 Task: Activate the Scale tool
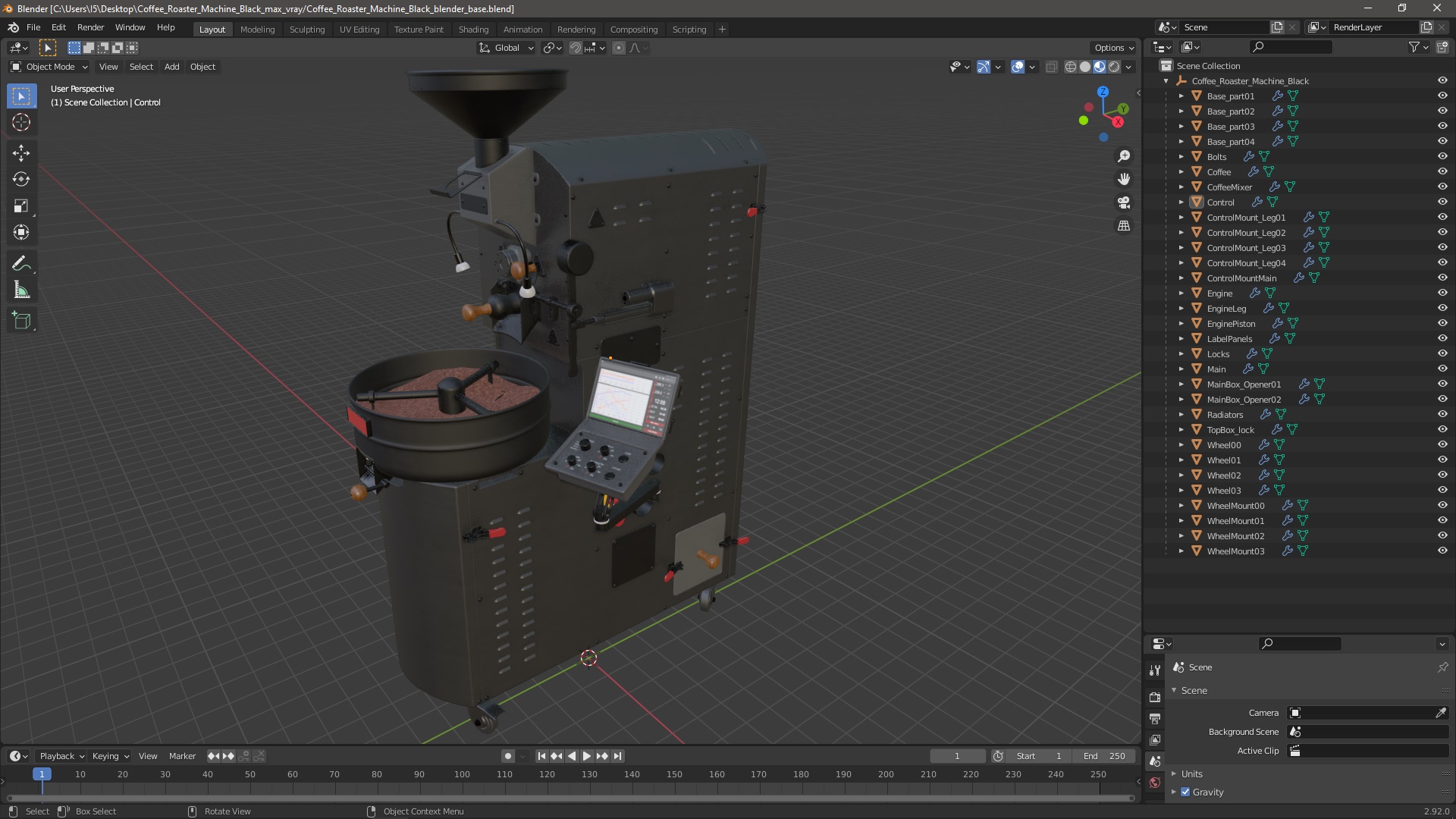(21, 206)
